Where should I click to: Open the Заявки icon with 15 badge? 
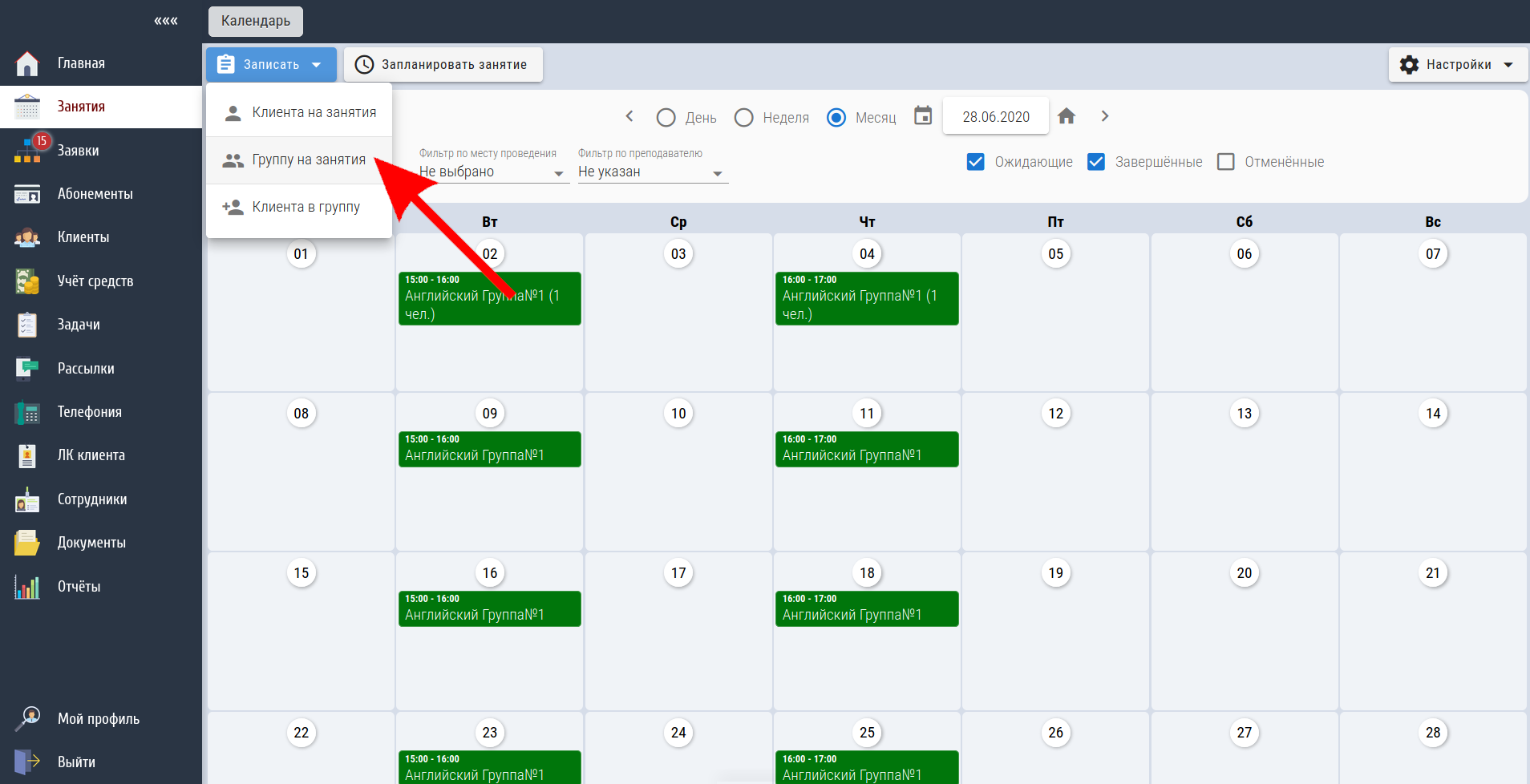pos(27,150)
